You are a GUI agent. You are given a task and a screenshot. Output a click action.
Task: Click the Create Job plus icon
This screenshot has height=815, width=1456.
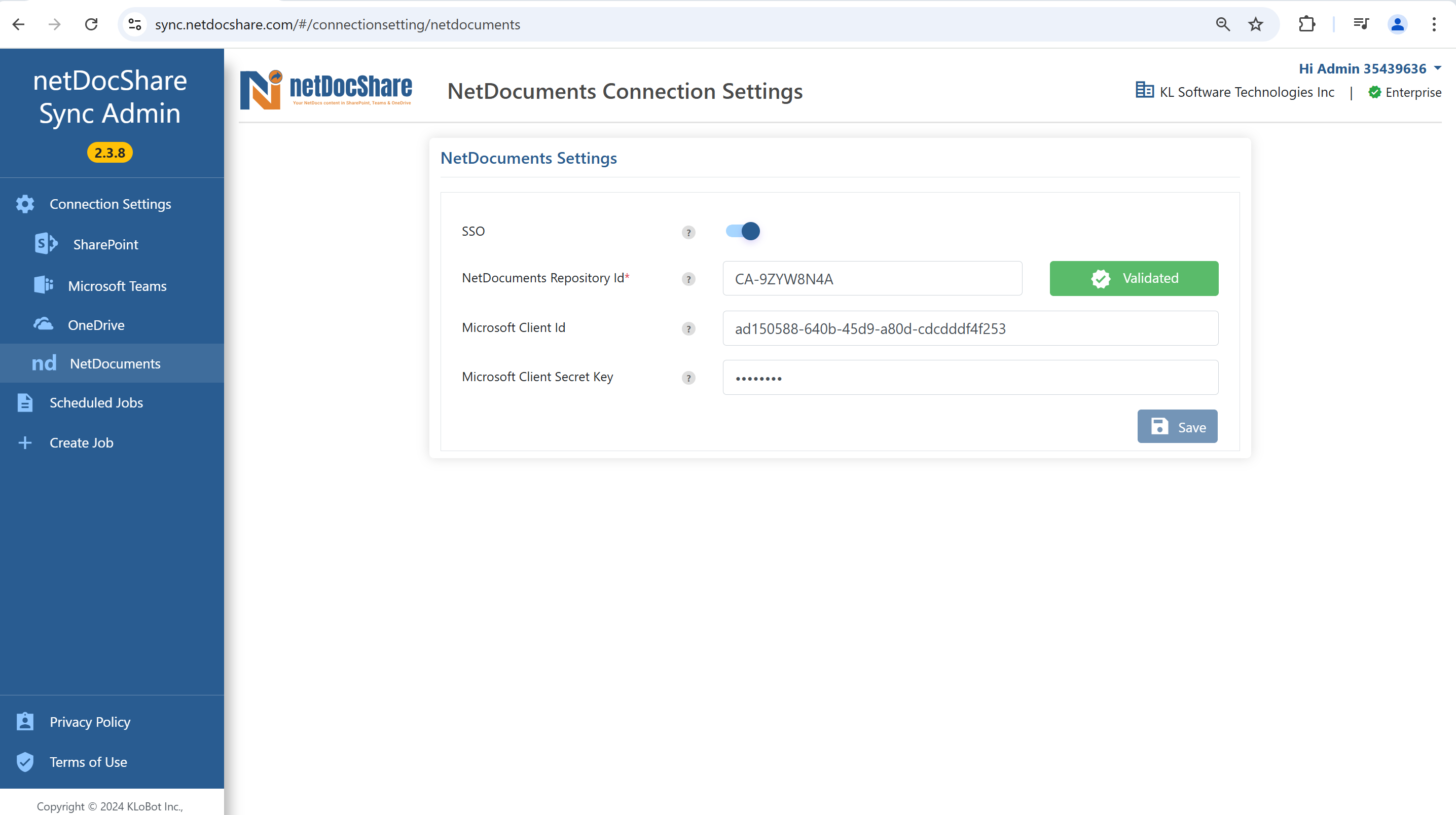25,442
